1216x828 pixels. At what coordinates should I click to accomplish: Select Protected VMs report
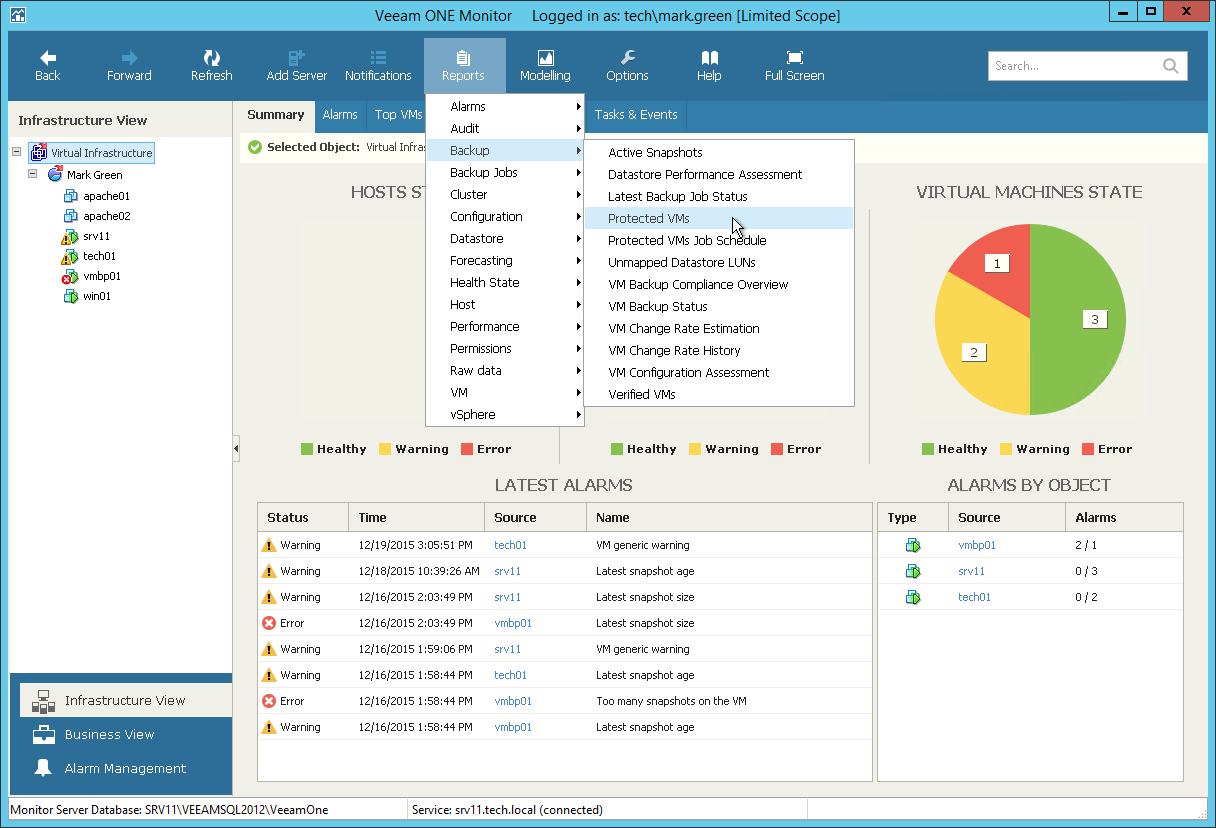click(x=719, y=219)
